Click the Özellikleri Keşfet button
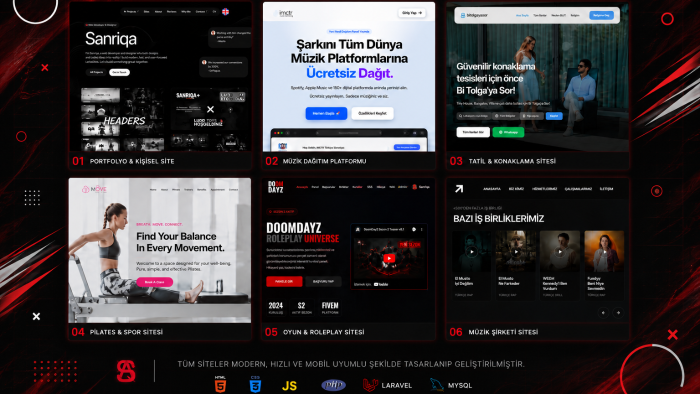The image size is (700, 394). click(372, 113)
